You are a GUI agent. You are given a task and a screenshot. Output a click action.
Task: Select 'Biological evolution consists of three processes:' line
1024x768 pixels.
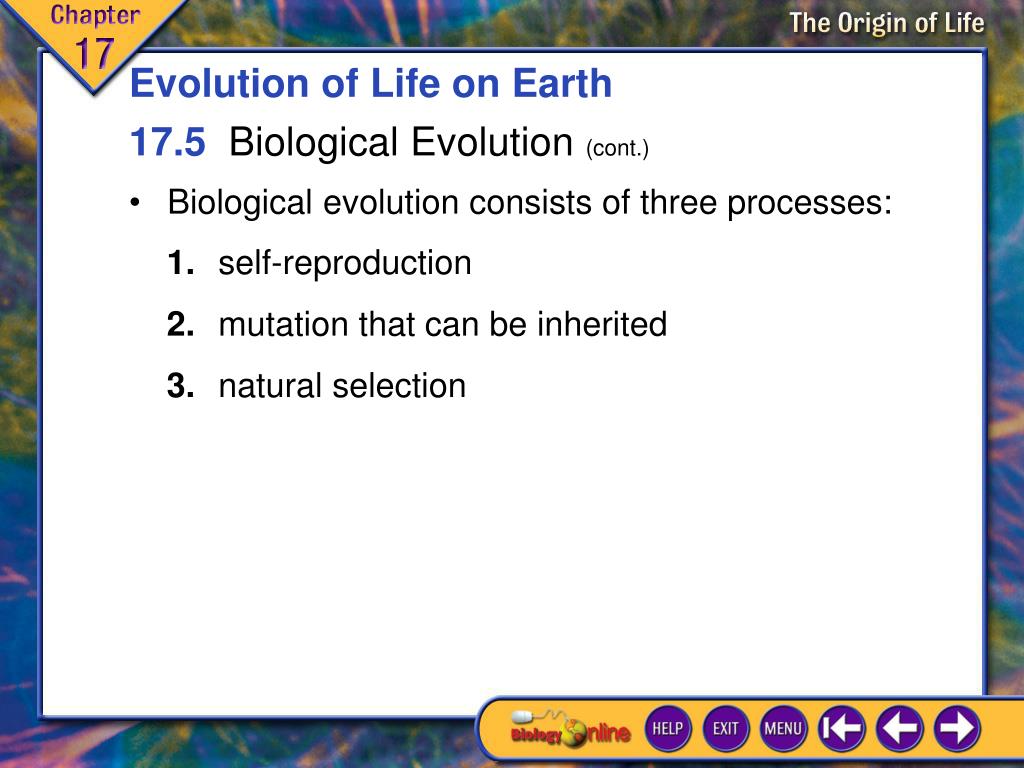[x=530, y=202]
